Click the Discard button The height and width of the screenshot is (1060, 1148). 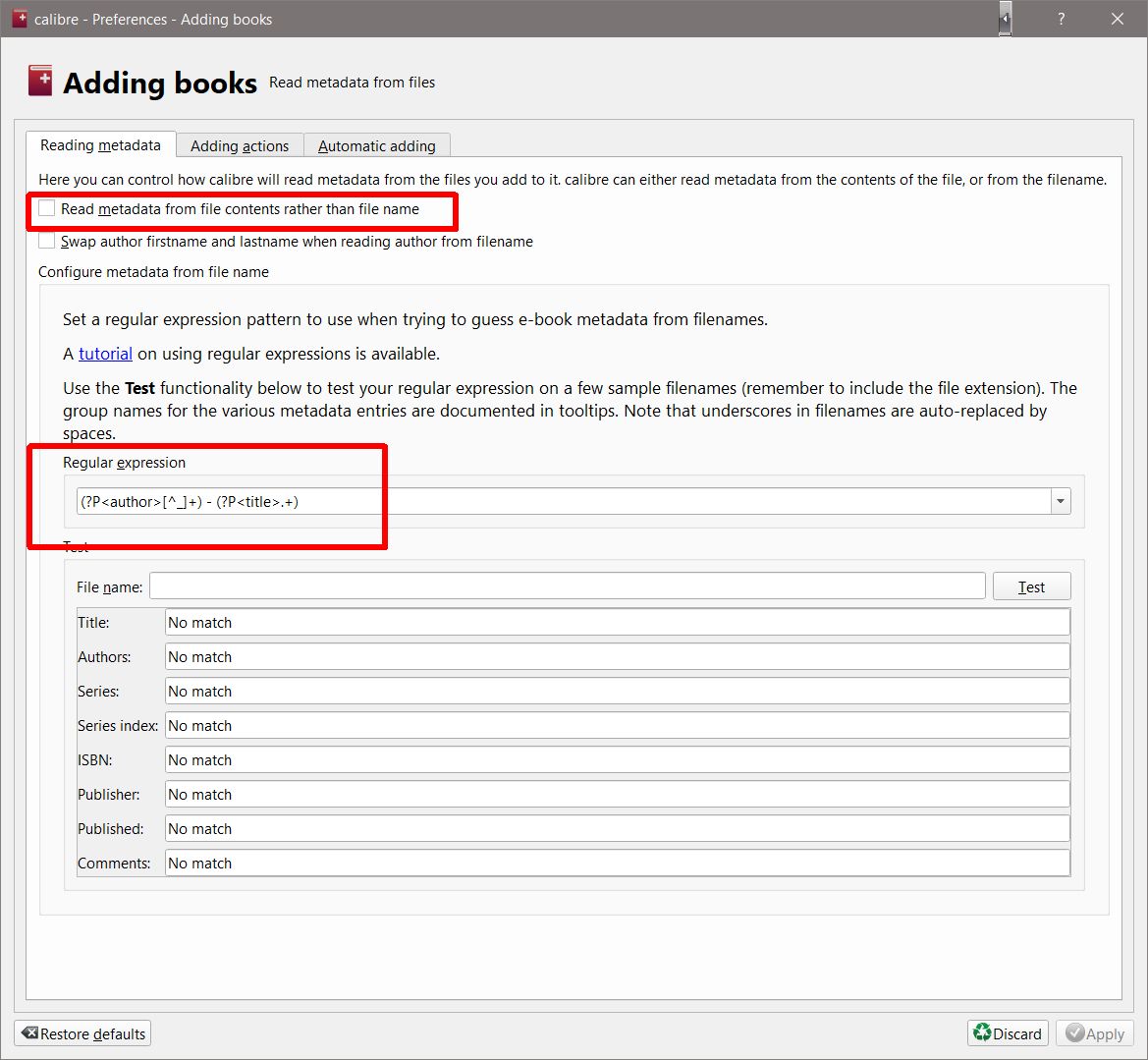[x=1009, y=1033]
